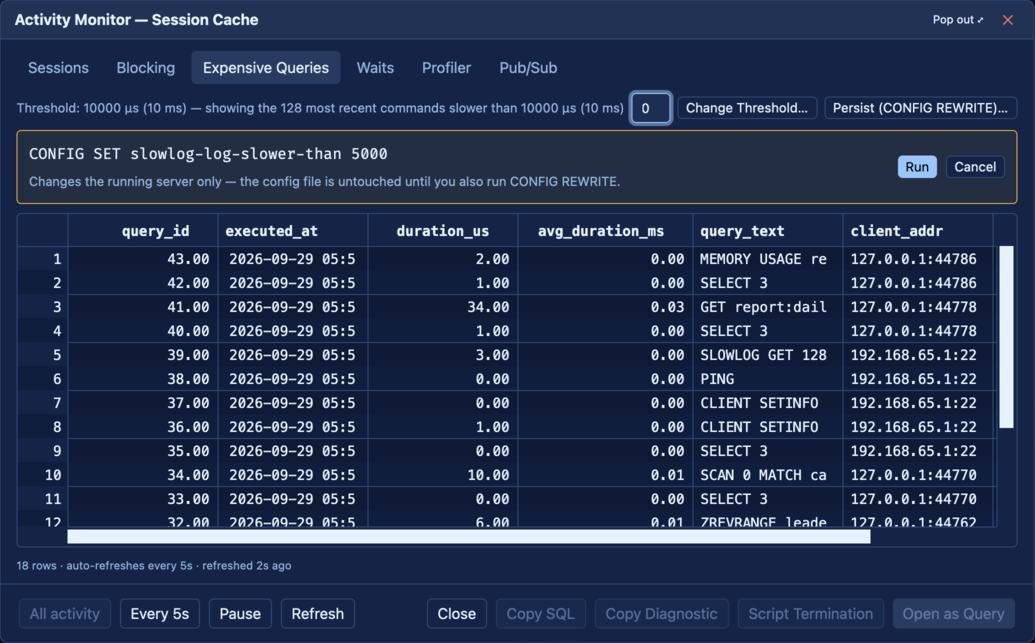Pause auto-refresh
This screenshot has height=643, width=1035.
tap(240, 614)
